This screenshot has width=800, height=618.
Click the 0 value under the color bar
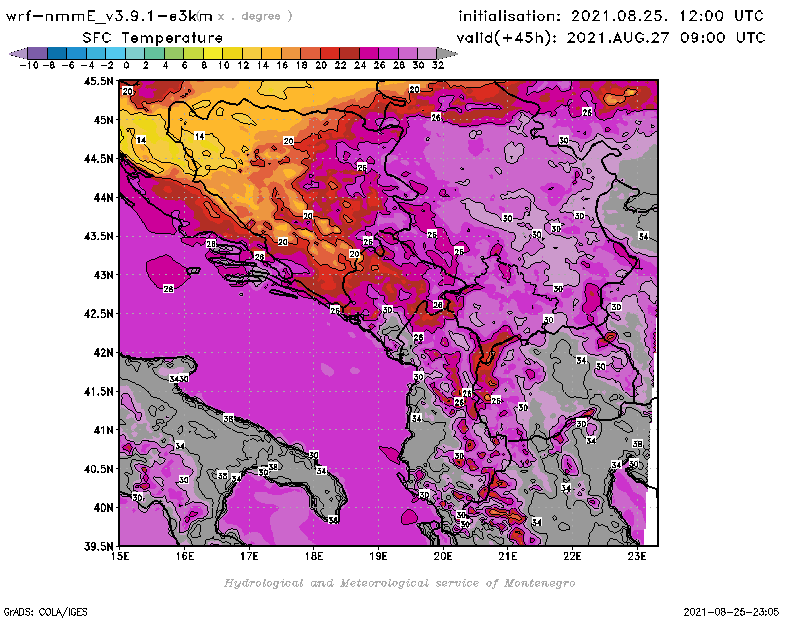[126, 66]
